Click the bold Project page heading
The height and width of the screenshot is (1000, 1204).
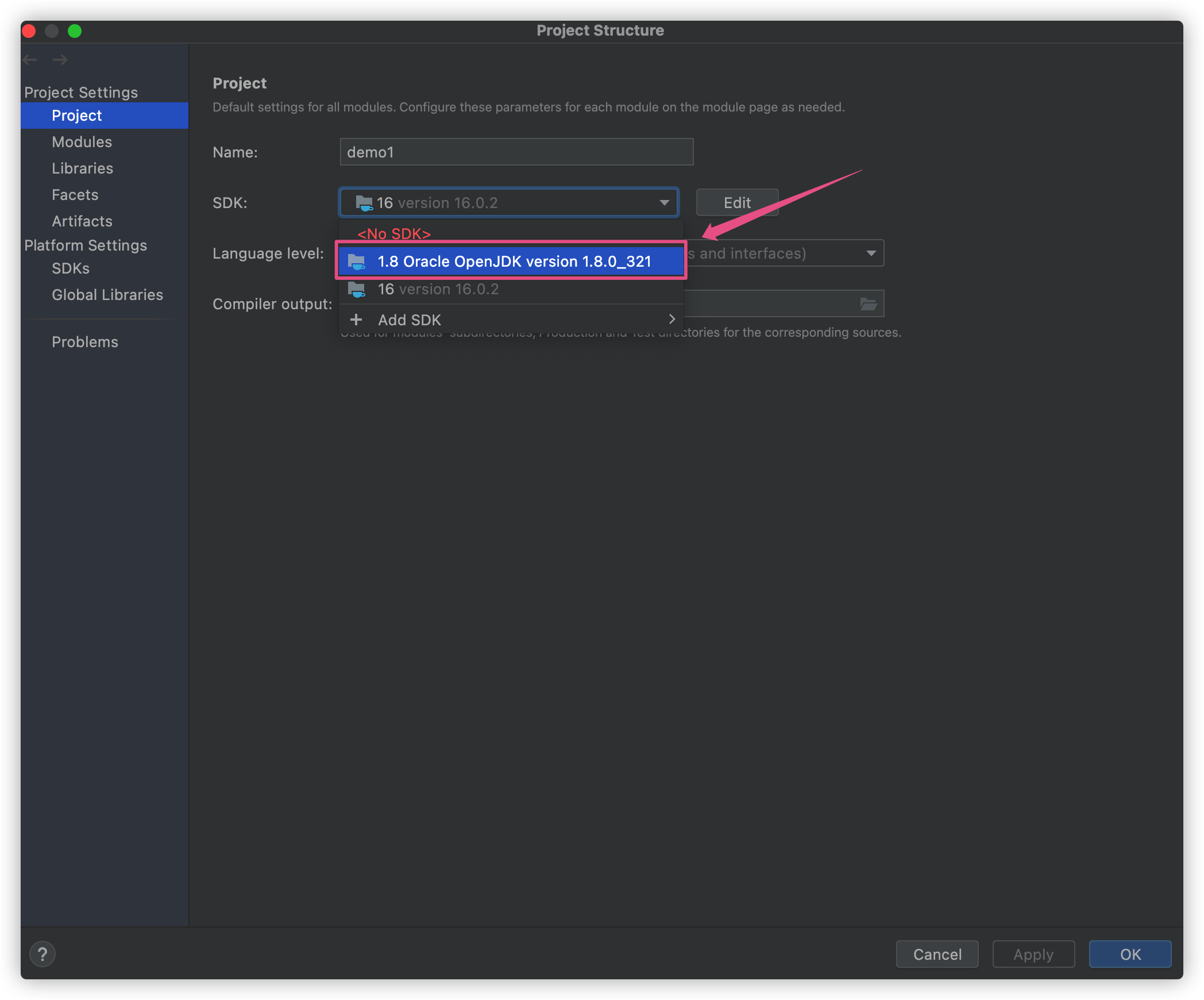coord(240,83)
